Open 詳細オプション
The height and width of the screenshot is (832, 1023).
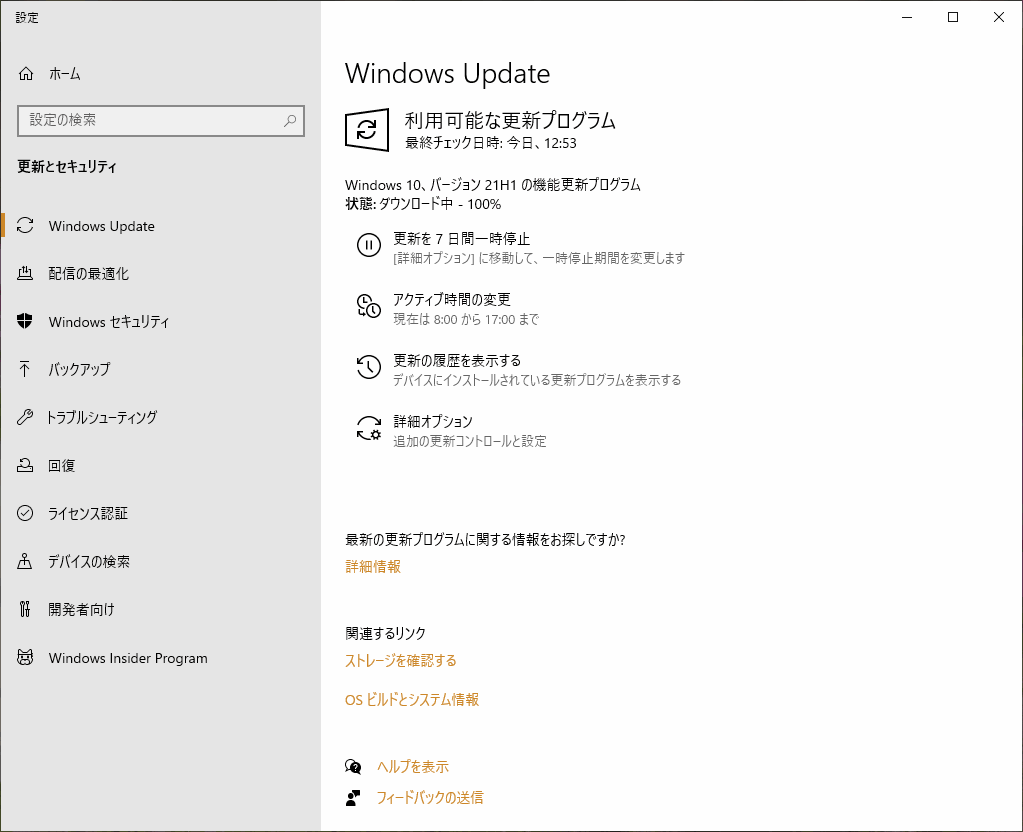(x=433, y=422)
